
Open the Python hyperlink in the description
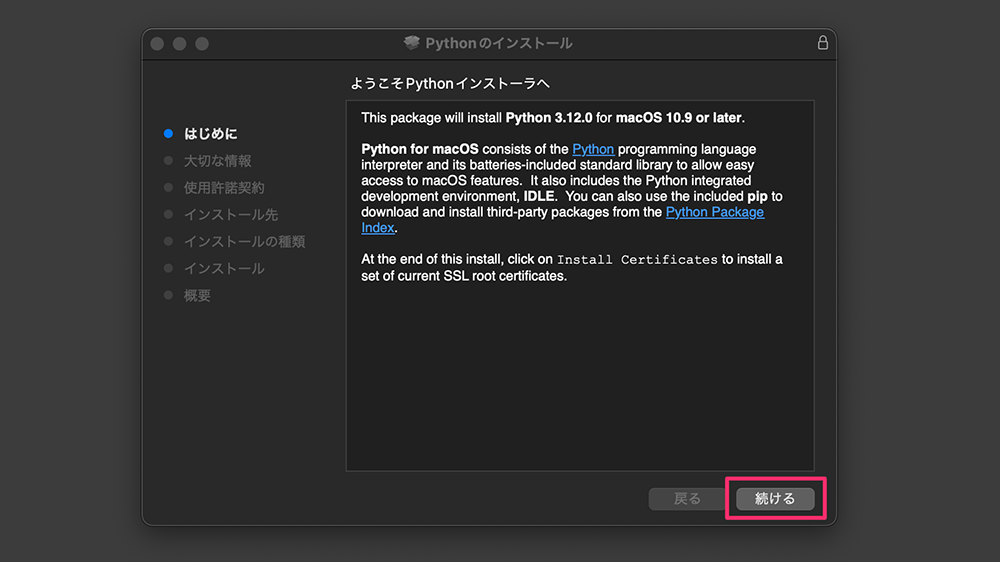point(593,149)
